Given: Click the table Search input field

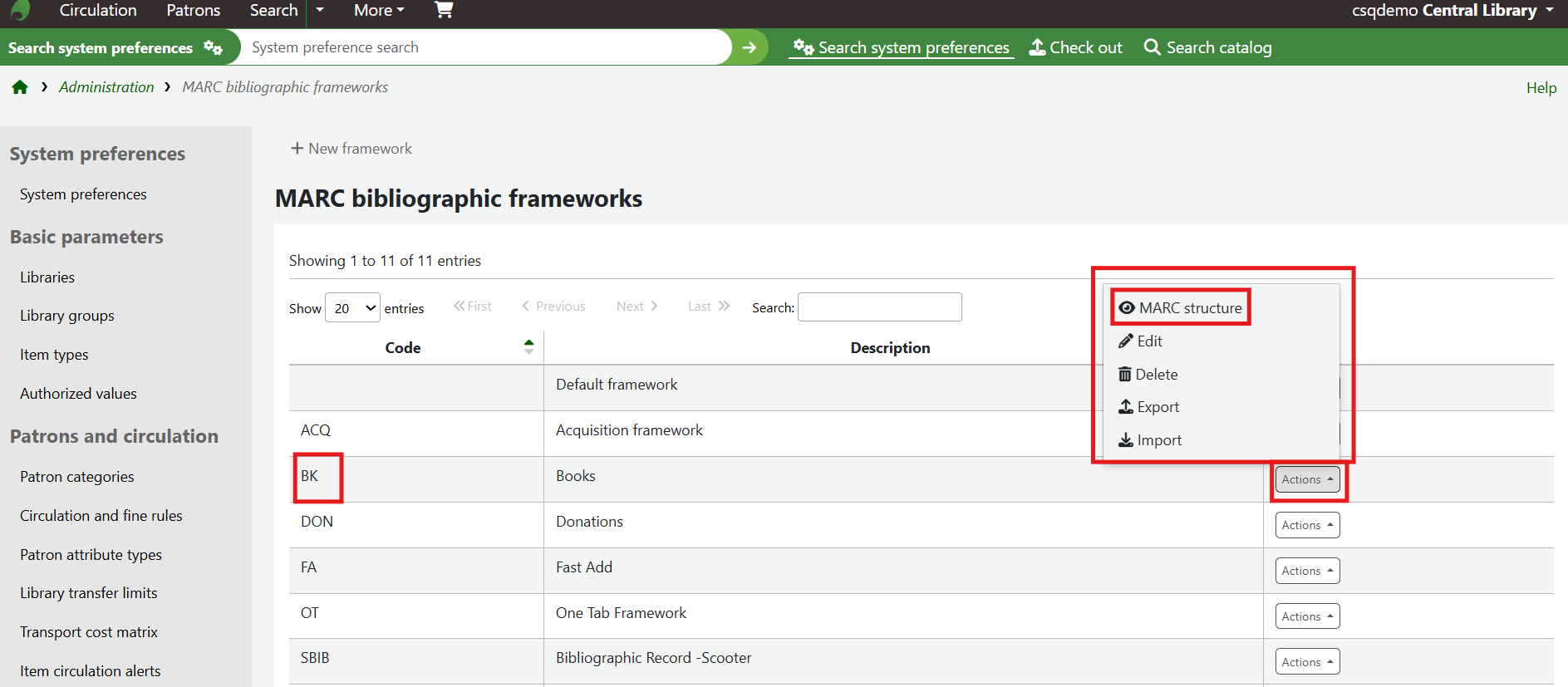Looking at the screenshot, I should pos(879,307).
